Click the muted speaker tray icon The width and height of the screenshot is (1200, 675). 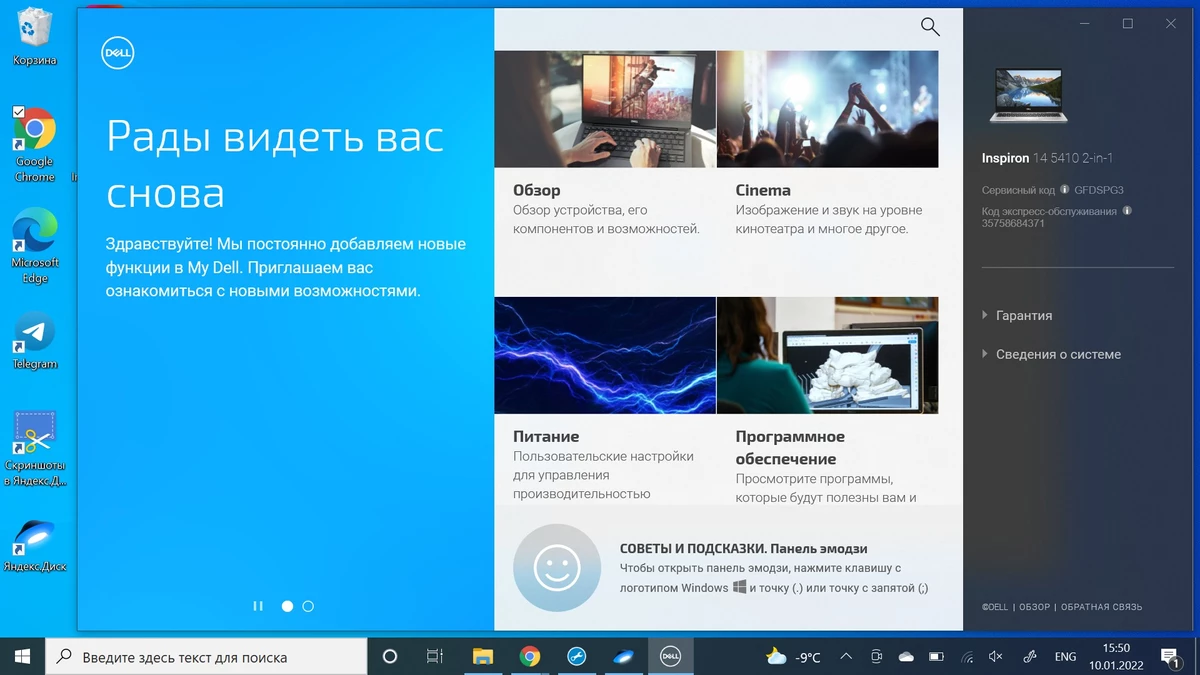996,657
